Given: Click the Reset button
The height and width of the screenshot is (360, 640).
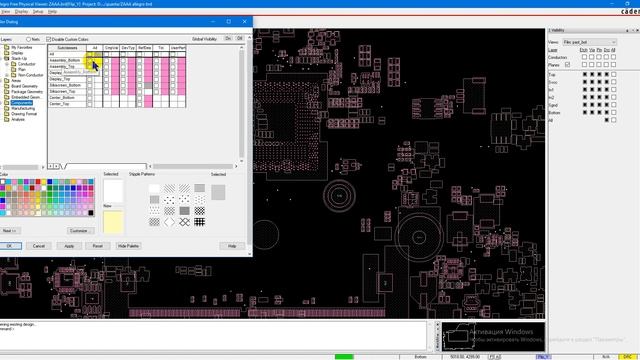Looking at the screenshot, I should click(98, 246).
